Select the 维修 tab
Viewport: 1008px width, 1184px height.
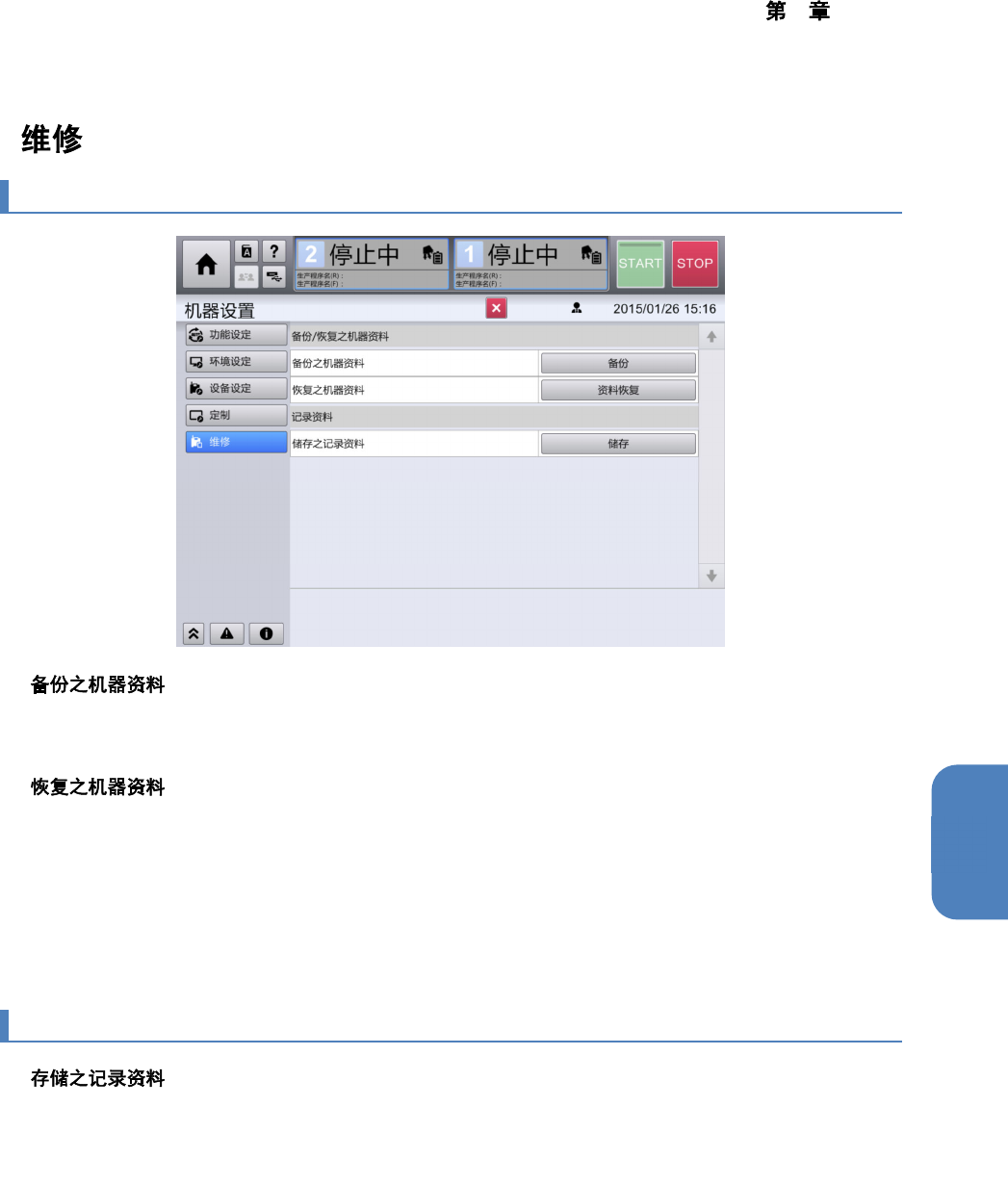(236, 443)
